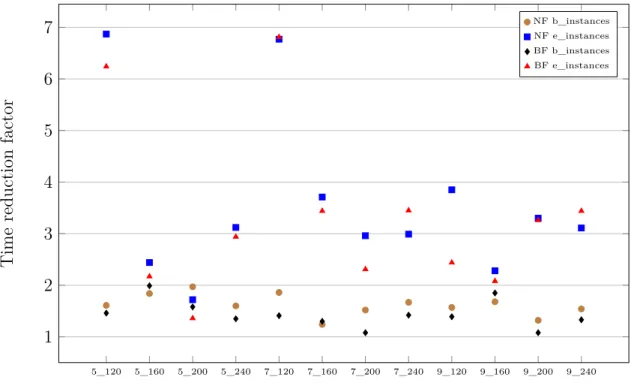The width and height of the screenshot is (631, 389).
Task: Select the brown circle point for 7_200
Action: pos(365,310)
